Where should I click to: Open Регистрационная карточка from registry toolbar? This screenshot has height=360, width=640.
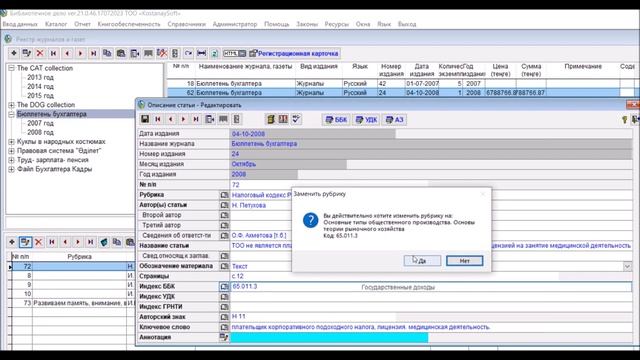coord(294,53)
